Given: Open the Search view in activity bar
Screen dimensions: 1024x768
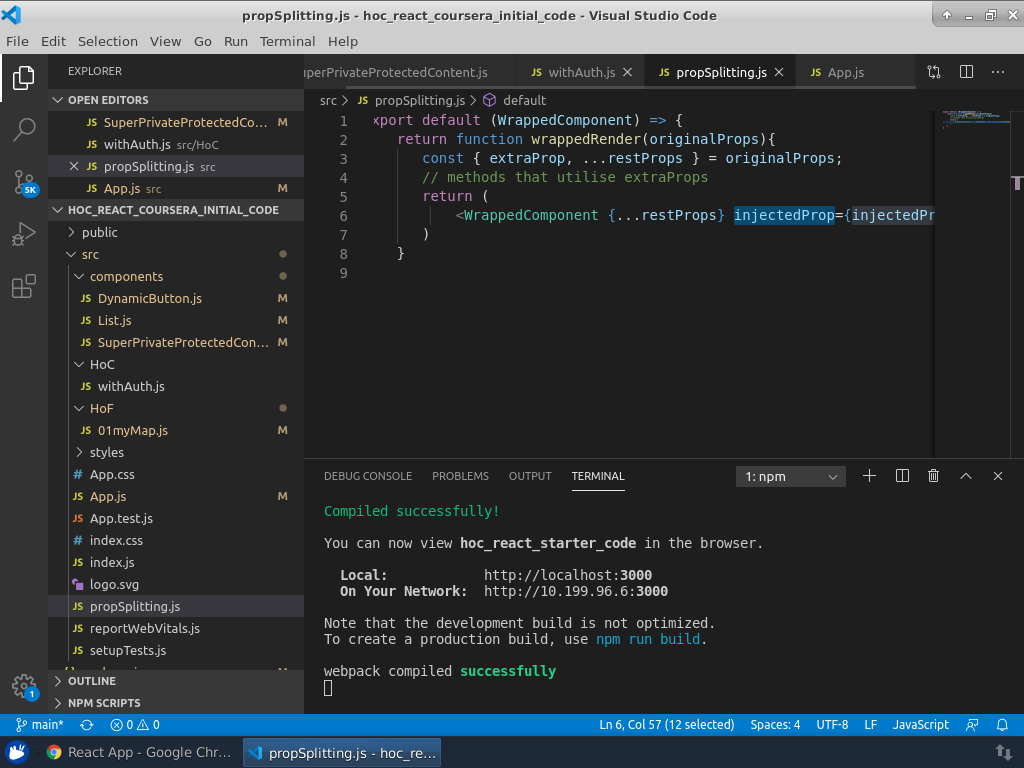Looking at the screenshot, I should (24, 129).
